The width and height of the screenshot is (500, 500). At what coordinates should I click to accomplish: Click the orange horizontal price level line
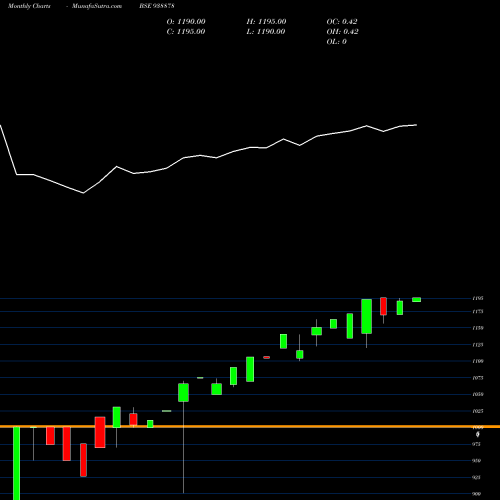(250, 426)
